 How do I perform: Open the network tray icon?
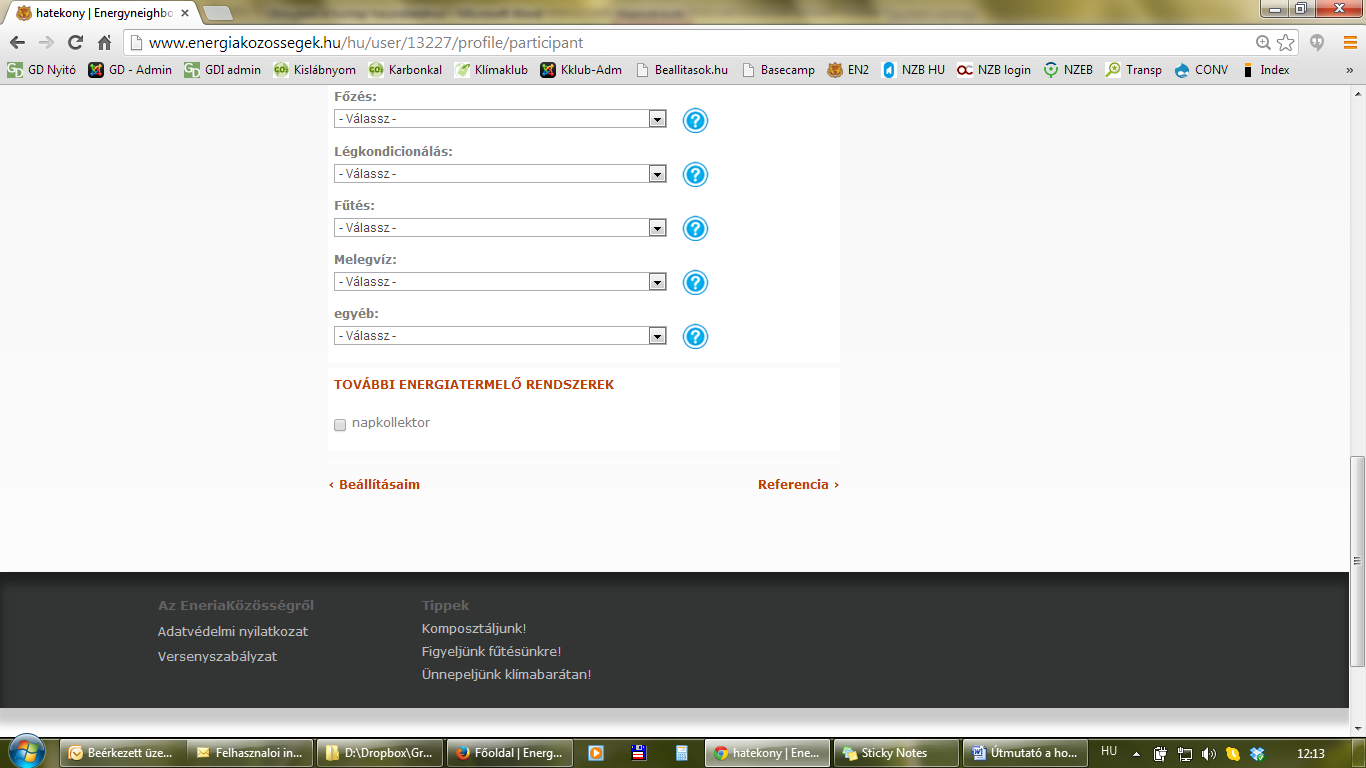[x=1185, y=753]
